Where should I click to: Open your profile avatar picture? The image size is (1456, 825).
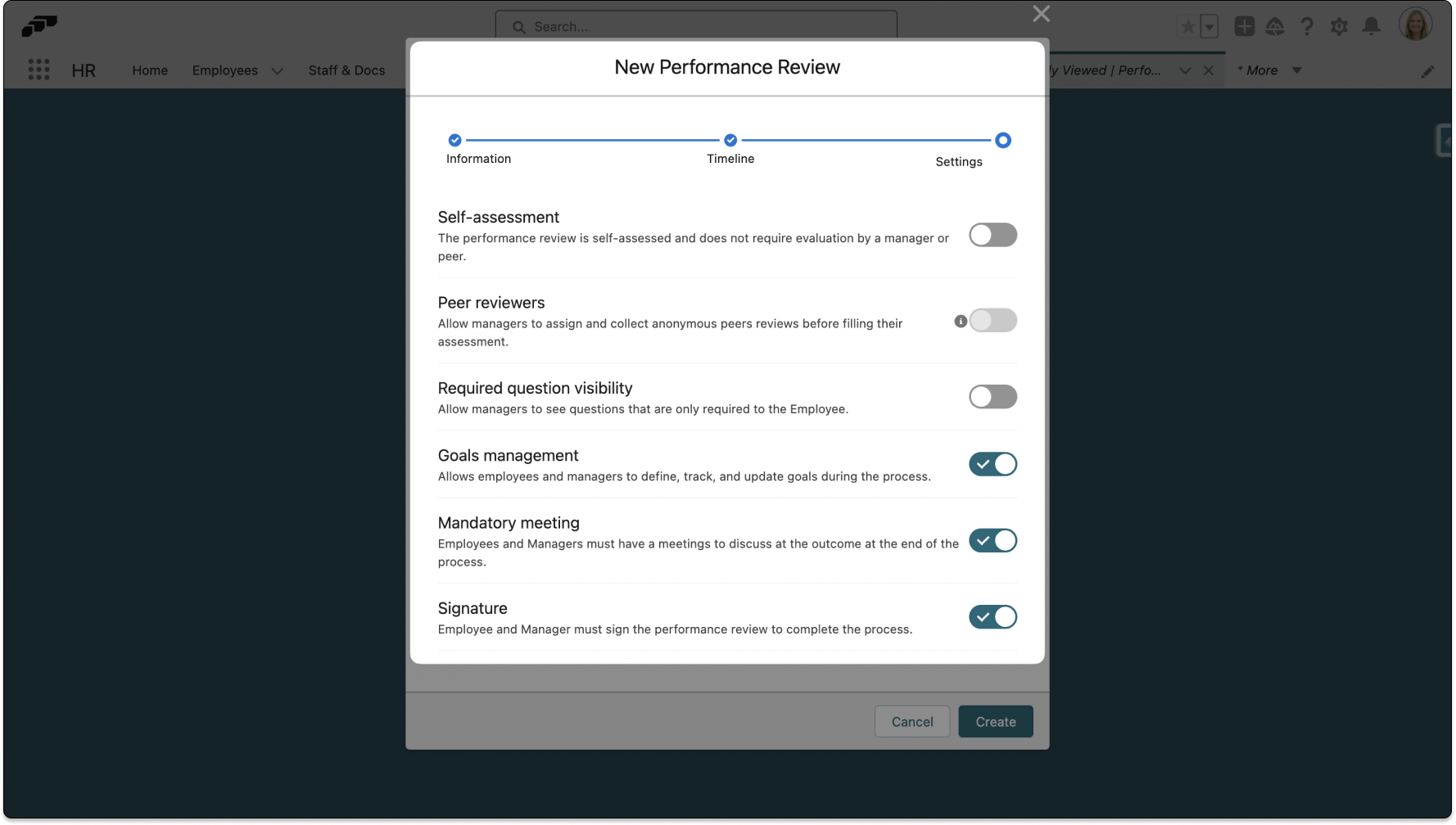click(x=1416, y=24)
